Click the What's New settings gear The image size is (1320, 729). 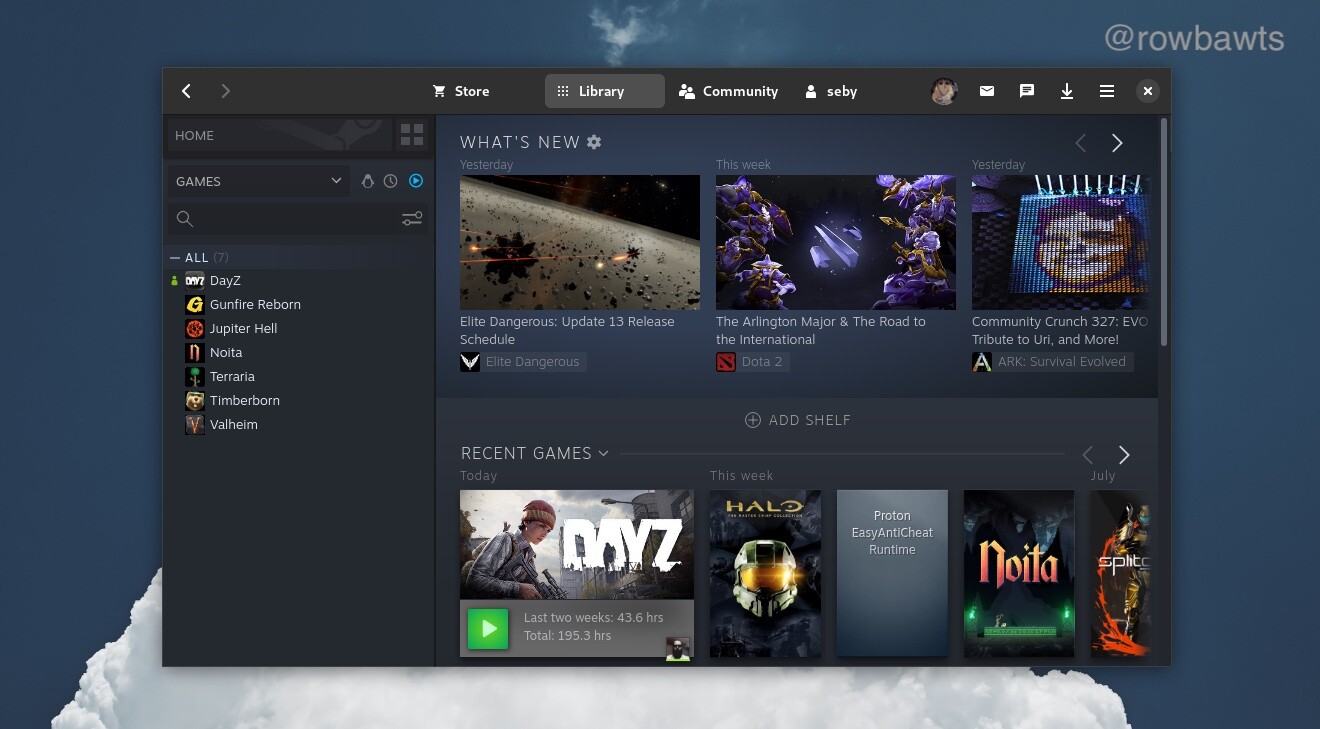594,142
